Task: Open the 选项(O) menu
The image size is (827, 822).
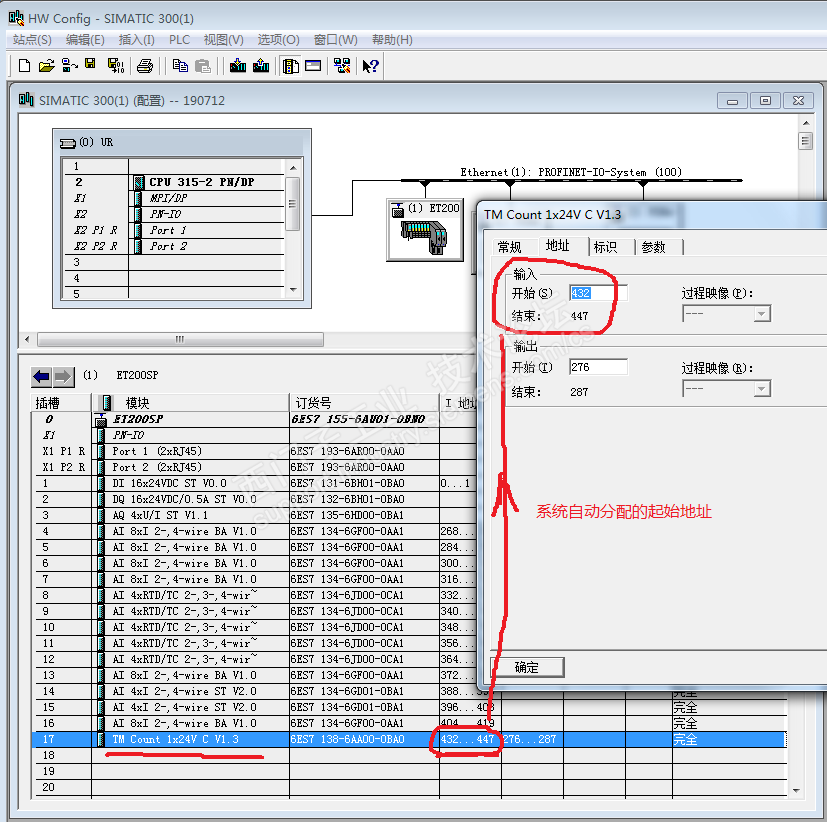Action: tap(278, 40)
